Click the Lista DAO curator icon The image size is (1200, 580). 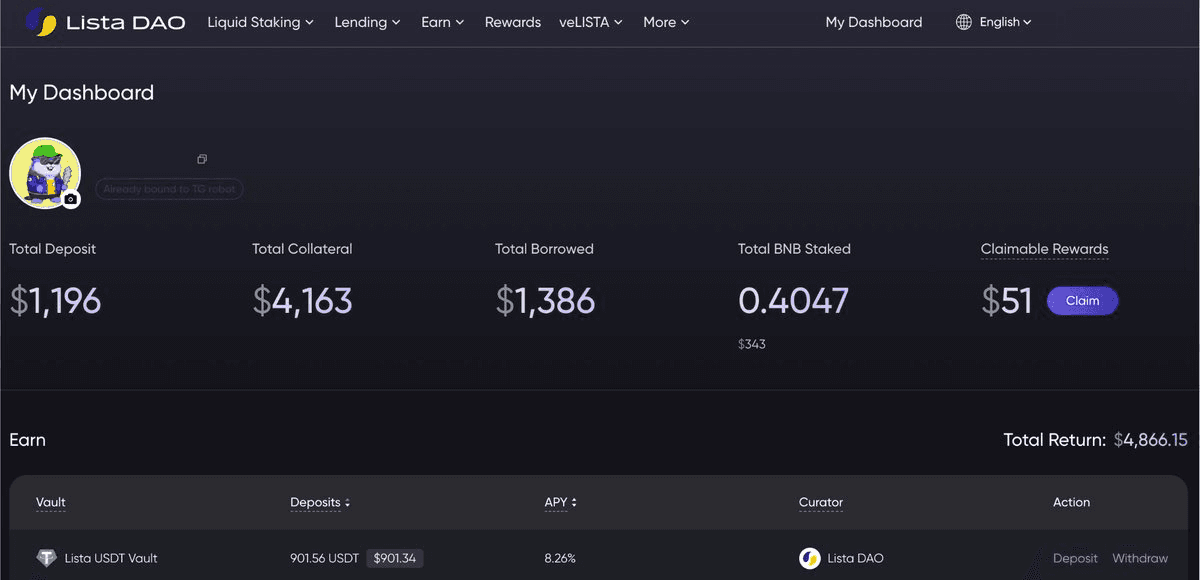pyautogui.click(x=810, y=558)
